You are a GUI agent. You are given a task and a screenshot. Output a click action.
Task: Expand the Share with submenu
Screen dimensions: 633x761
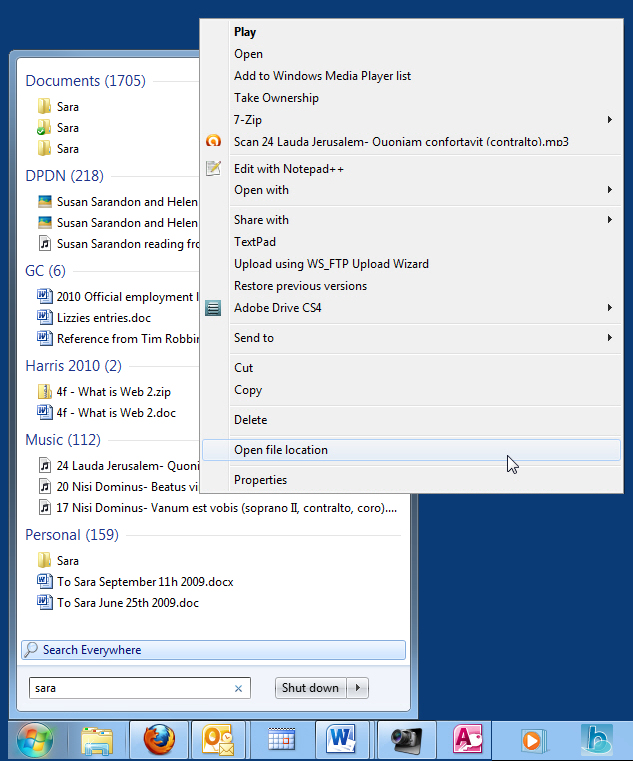(x=609, y=220)
